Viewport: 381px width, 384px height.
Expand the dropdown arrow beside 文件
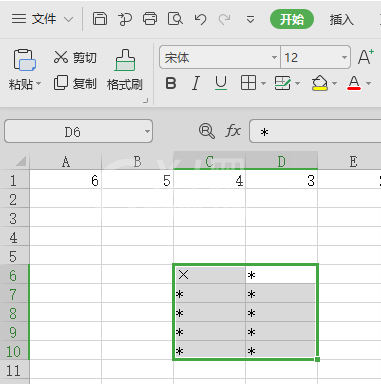click(68, 19)
